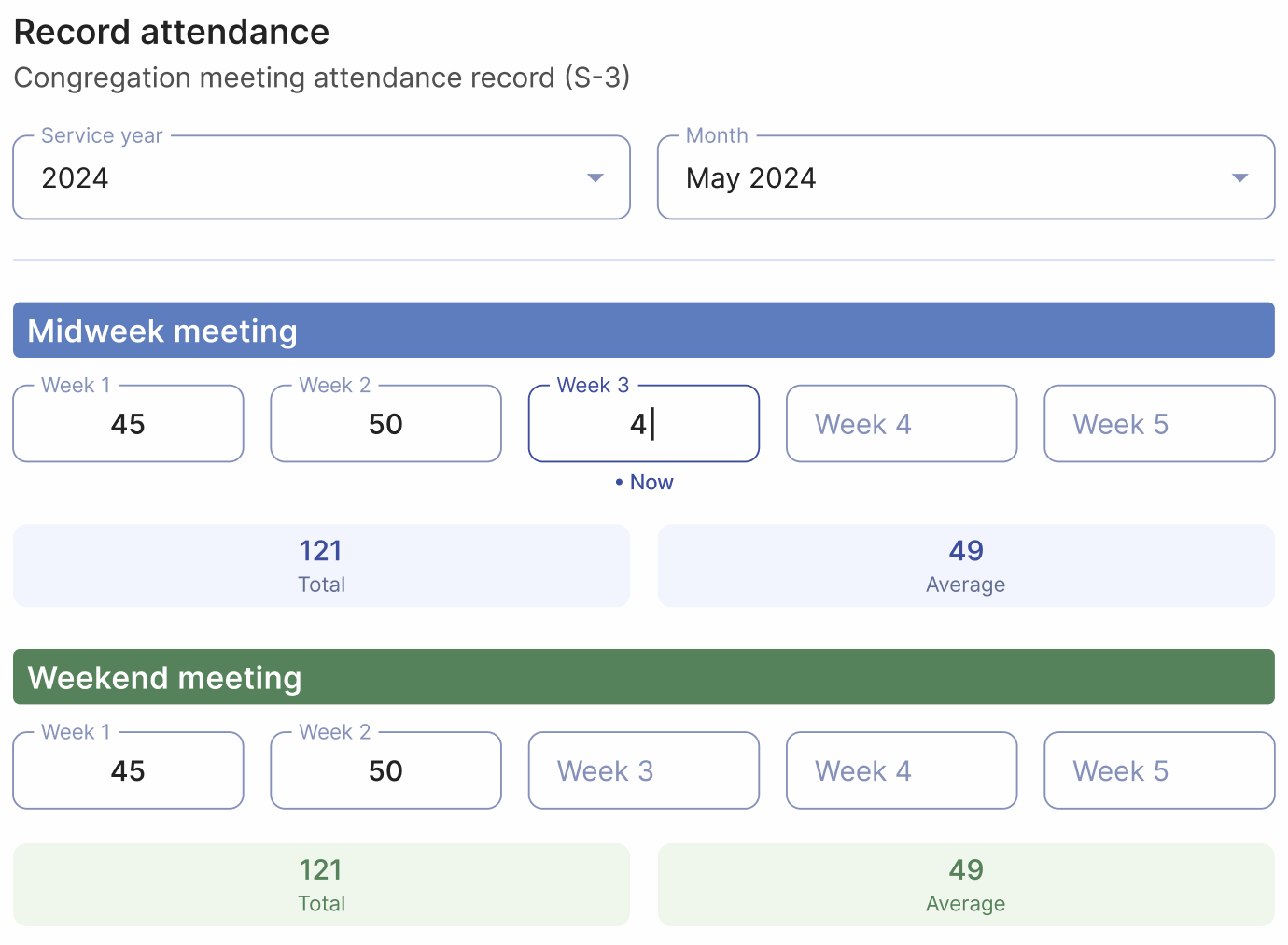Open the Month dropdown showing May 2024

pyautogui.click(x=965, y=177)
